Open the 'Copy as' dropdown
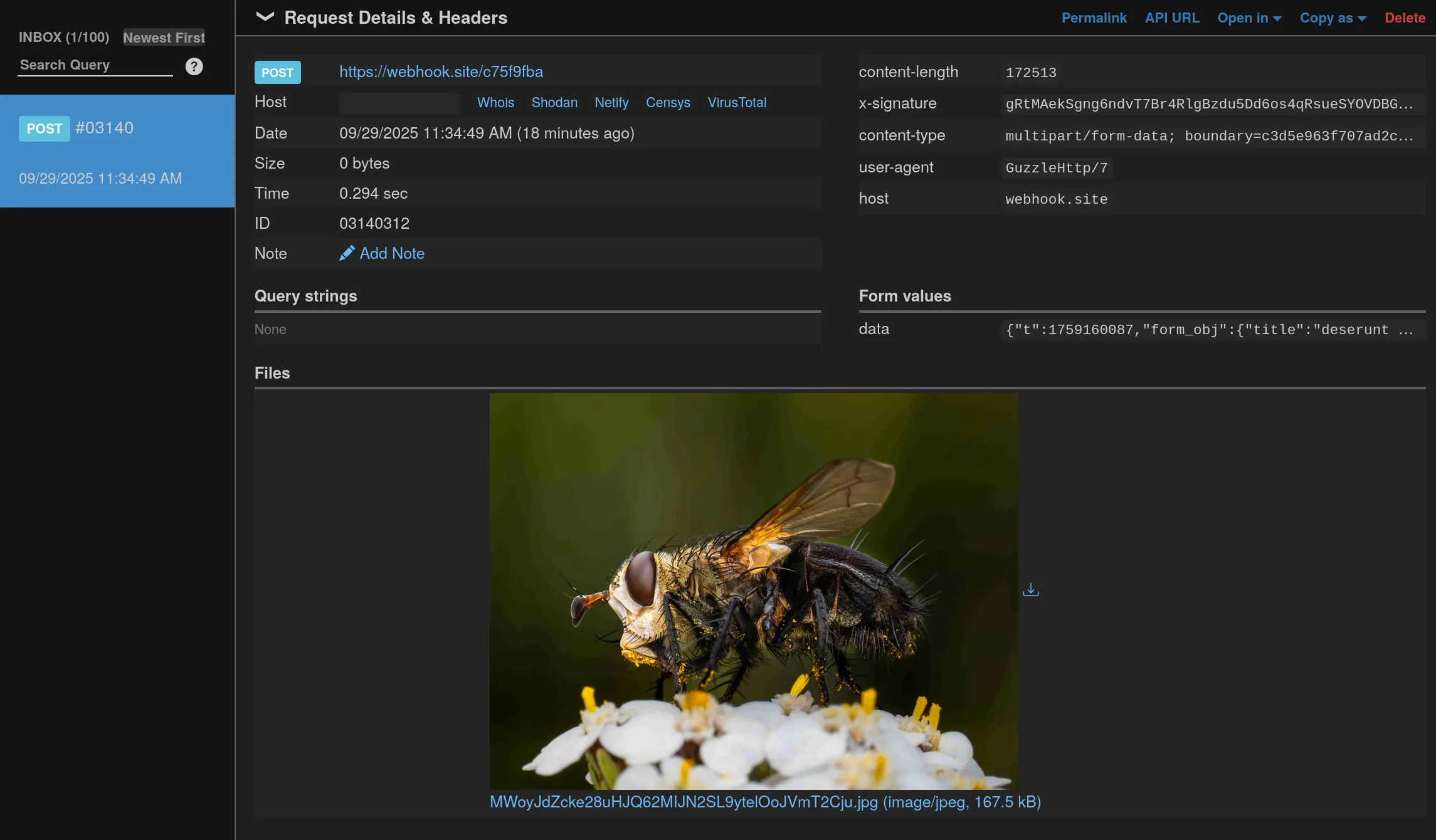 tap(1332, 18)
